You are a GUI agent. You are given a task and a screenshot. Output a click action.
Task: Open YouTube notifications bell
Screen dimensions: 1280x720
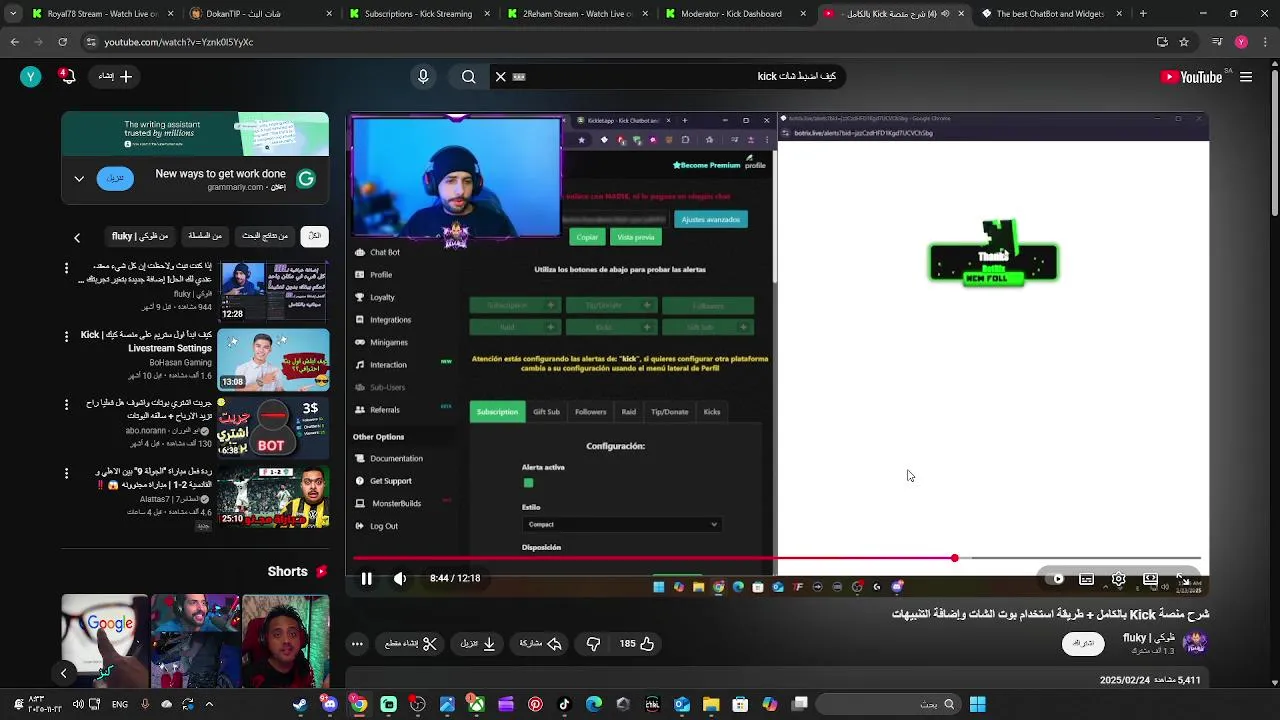pos(67,76)
